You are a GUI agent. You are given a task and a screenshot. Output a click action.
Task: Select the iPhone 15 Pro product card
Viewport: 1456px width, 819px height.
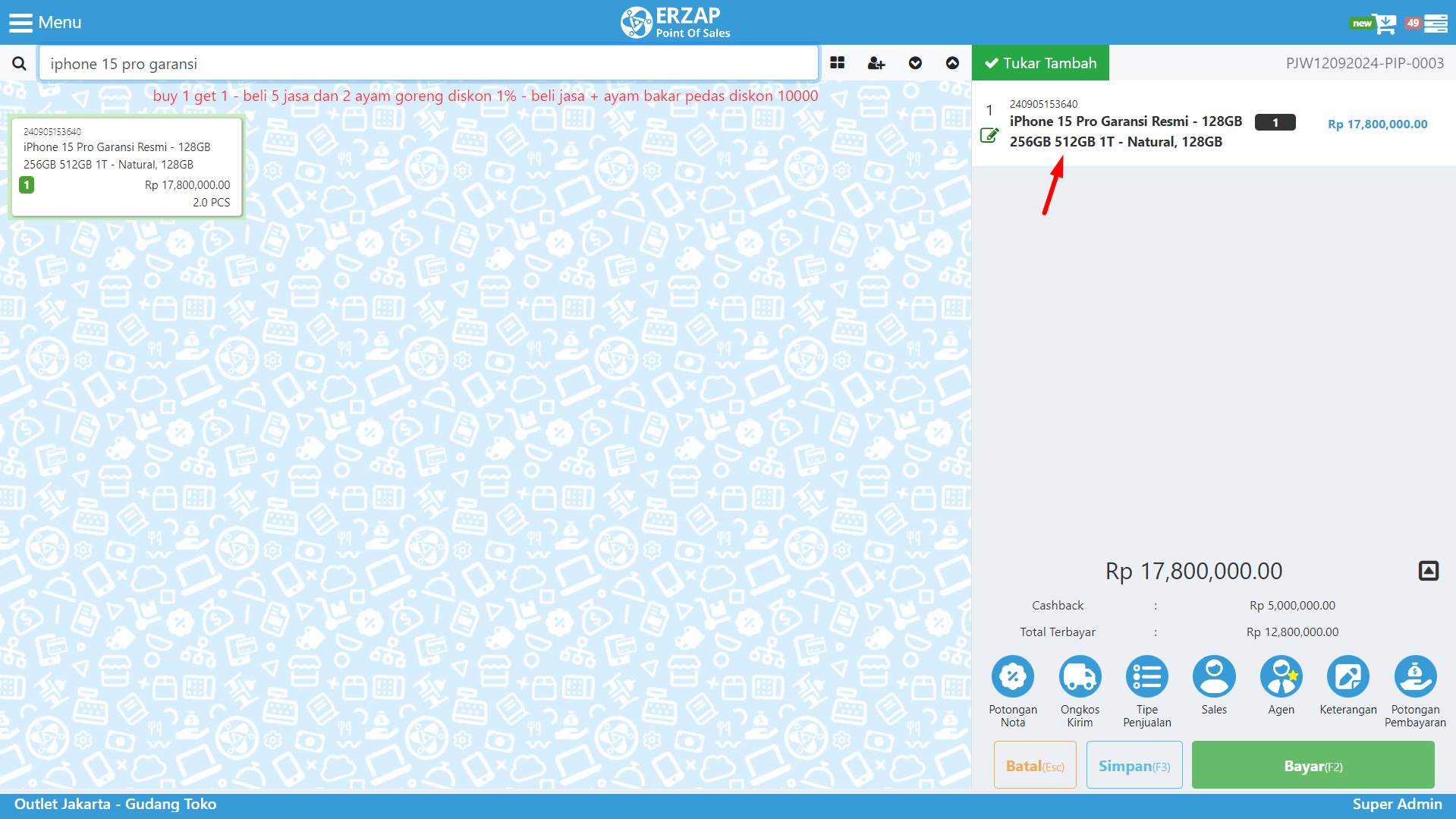click(127, 167)
